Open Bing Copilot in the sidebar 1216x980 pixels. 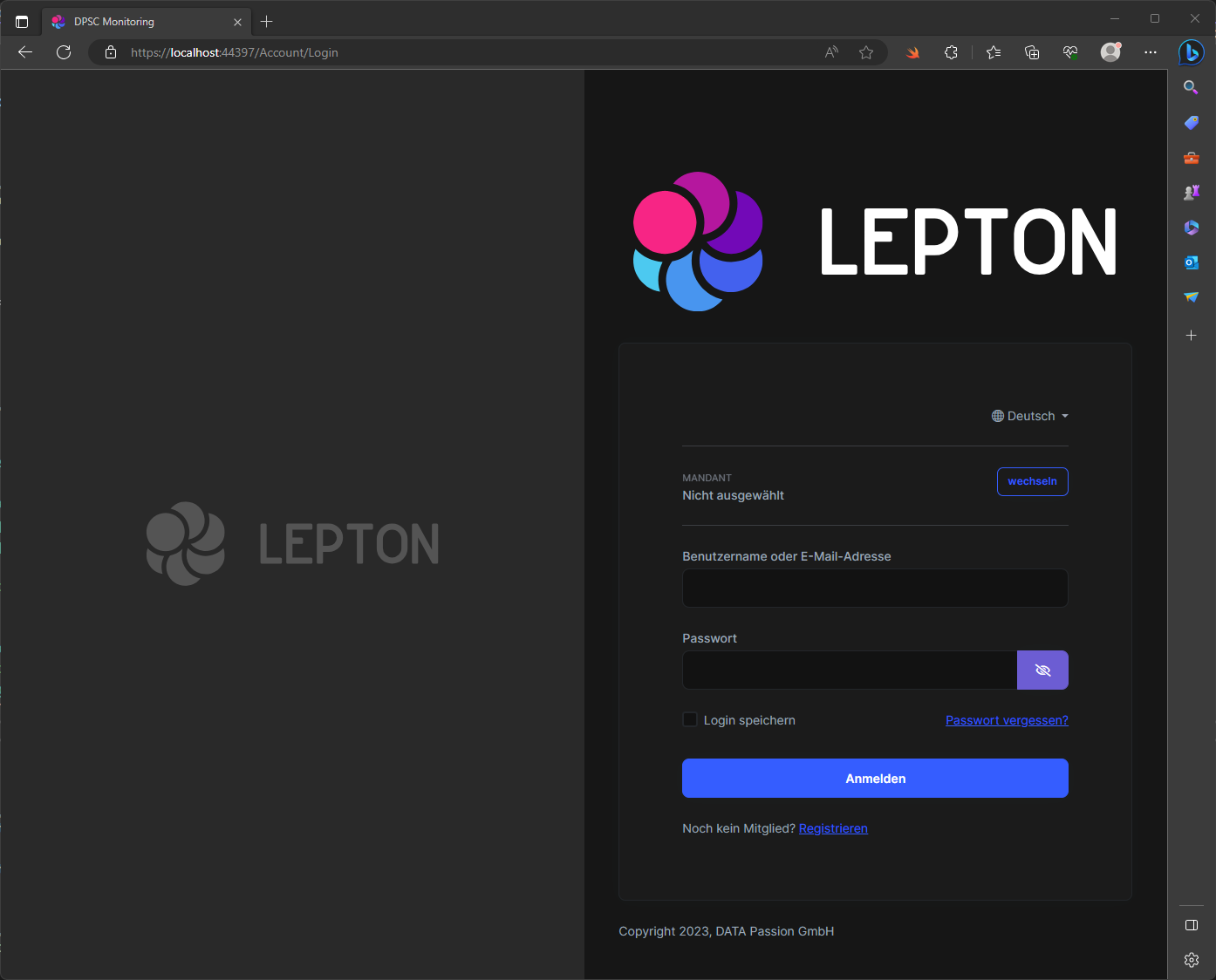coord(1192,52)
